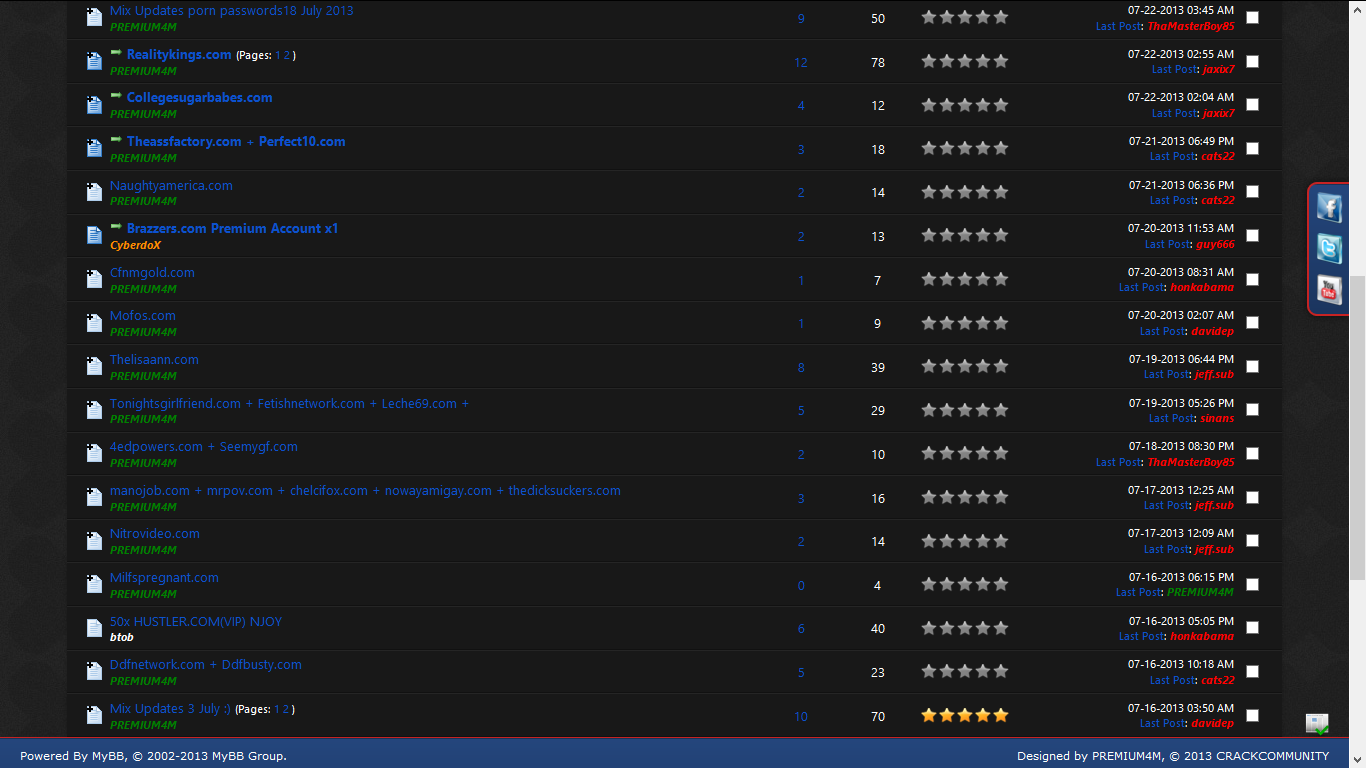
Task: Open the Twitter icon in the social sidebar
Action: coord(1329,249)
